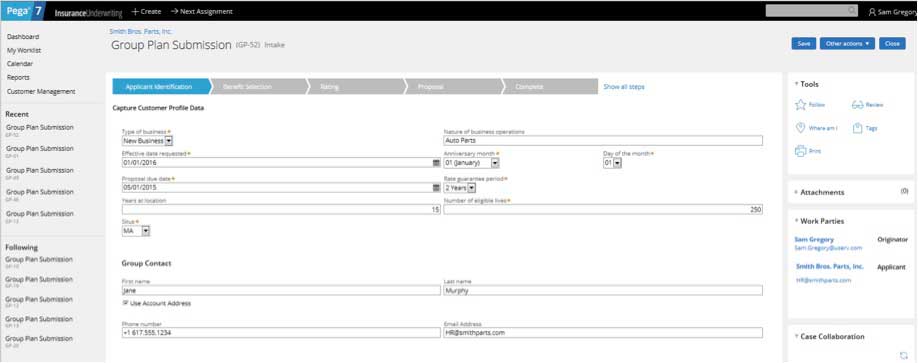Click the Sam Gregory user icon in the header
Viewport: 918px width, 363px height.
(x=872, y=11)
